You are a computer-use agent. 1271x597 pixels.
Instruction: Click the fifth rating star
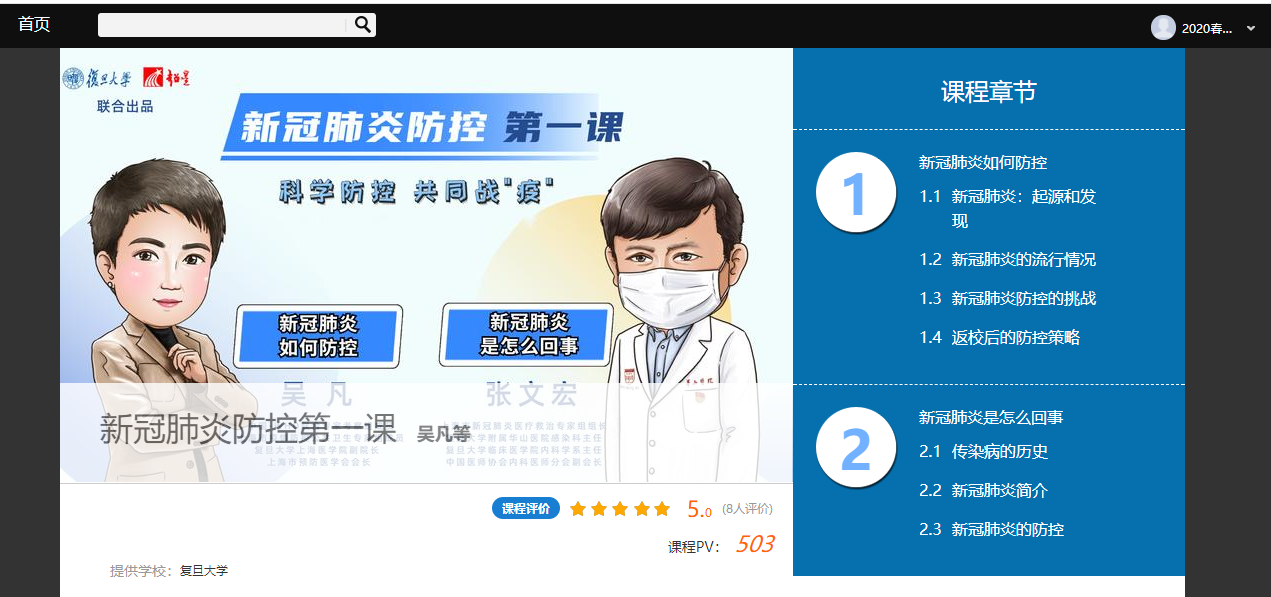click(662, 509)
